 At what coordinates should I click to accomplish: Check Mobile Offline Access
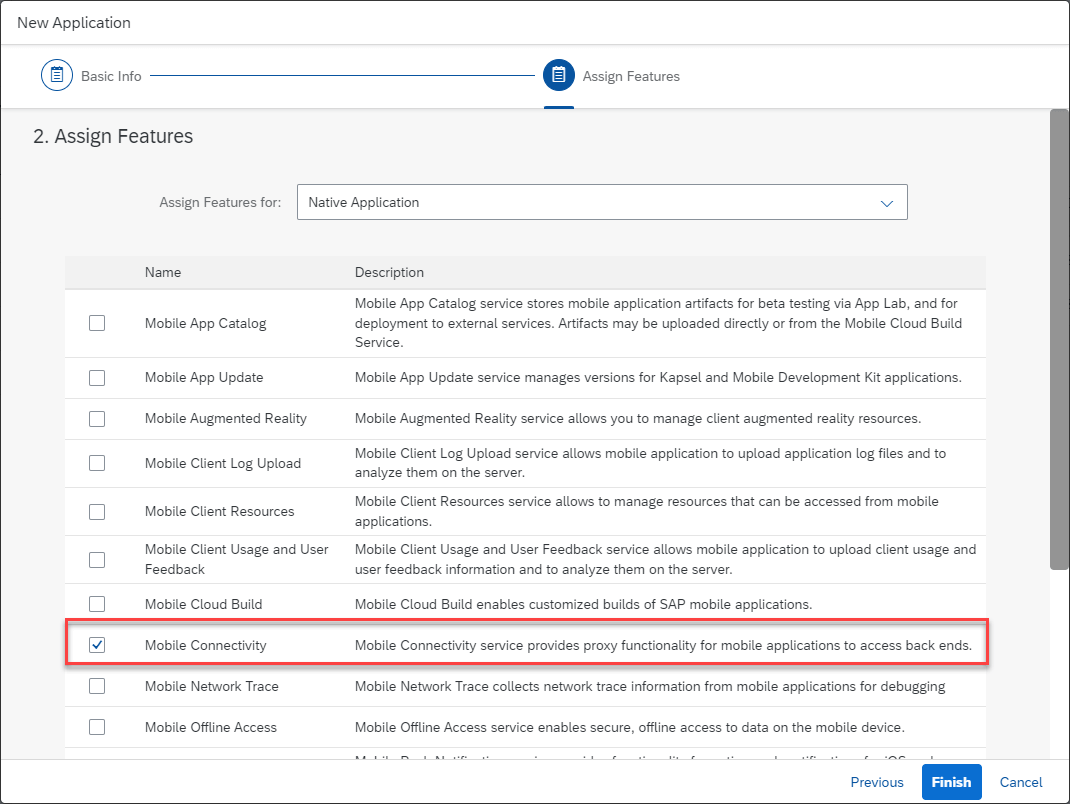pos(97,727)
